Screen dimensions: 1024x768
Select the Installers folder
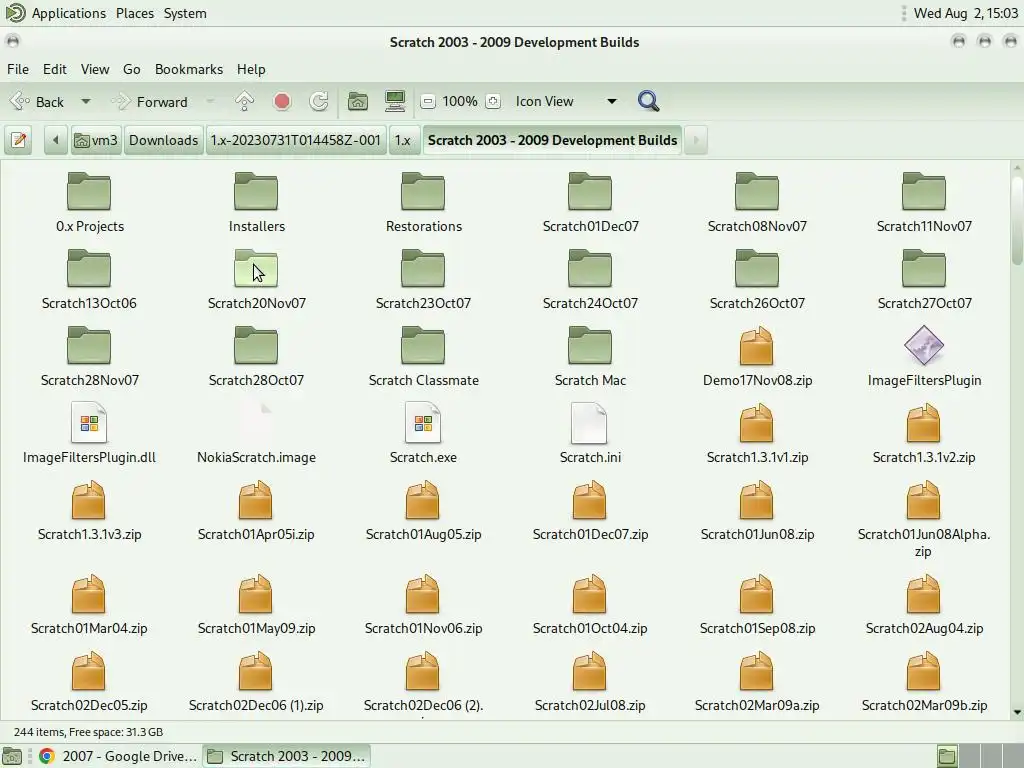256,202
